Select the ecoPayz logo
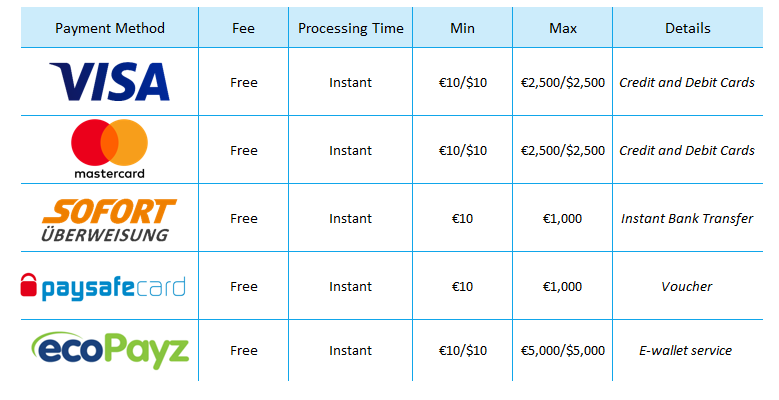This screenshot has height=400, width=779. [x=110, y=351]
